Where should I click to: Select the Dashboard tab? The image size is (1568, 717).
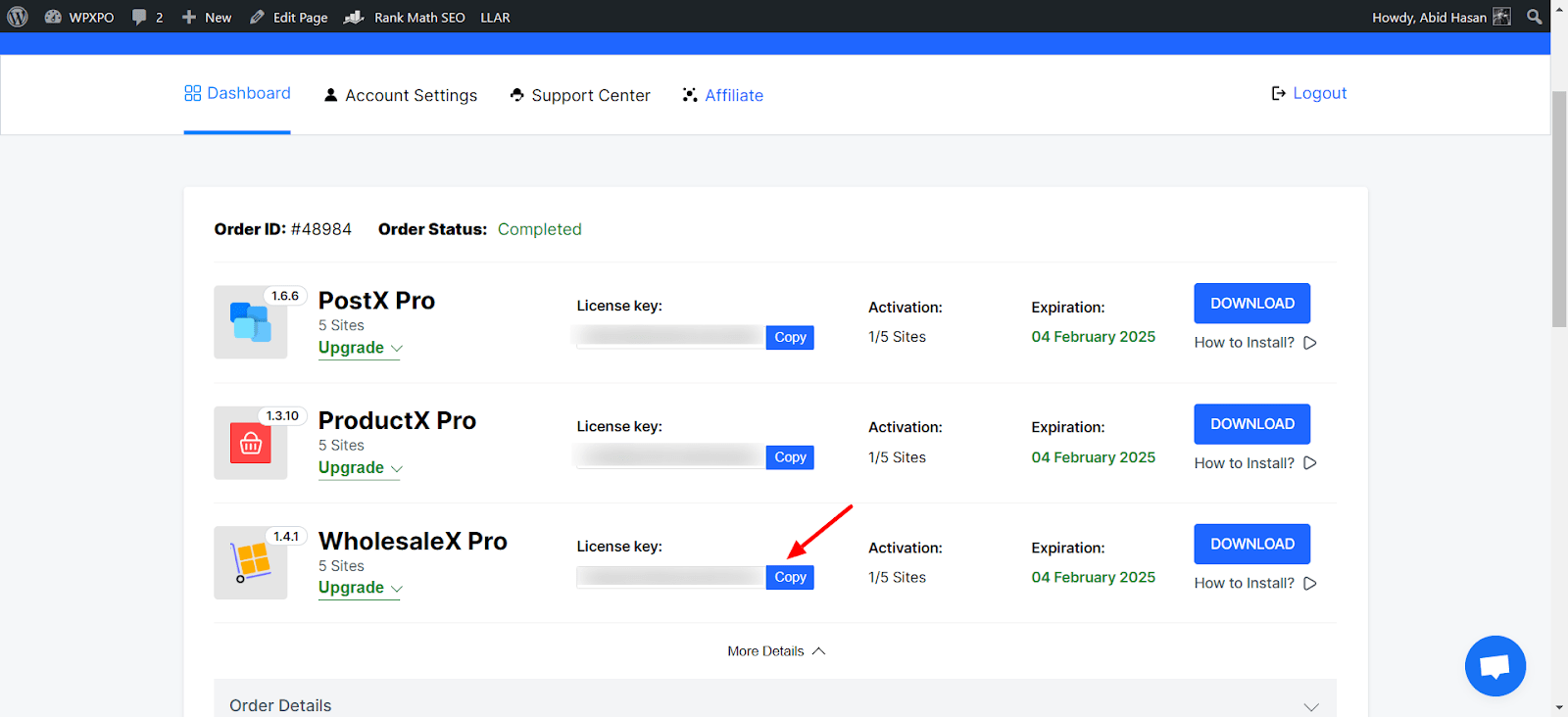[237, 93]
